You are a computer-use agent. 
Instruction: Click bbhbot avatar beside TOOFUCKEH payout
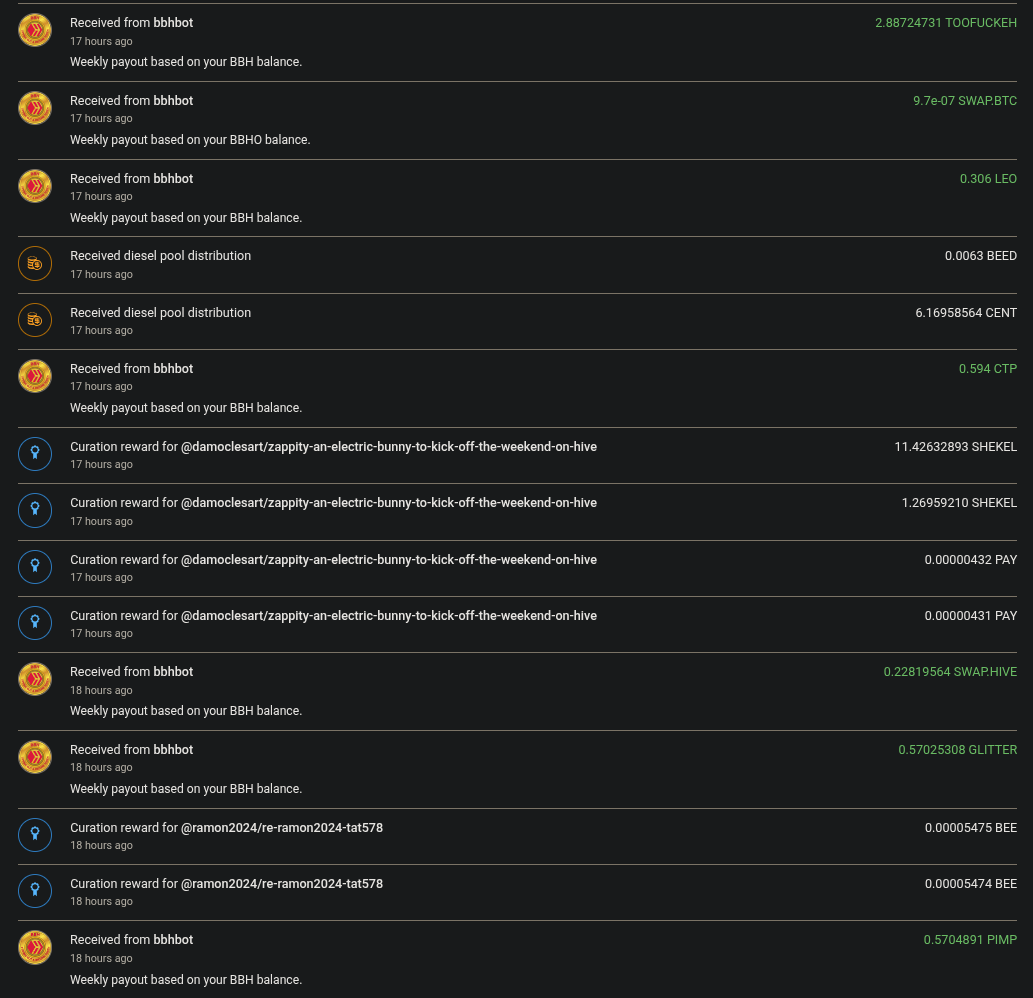coord(35,30)
